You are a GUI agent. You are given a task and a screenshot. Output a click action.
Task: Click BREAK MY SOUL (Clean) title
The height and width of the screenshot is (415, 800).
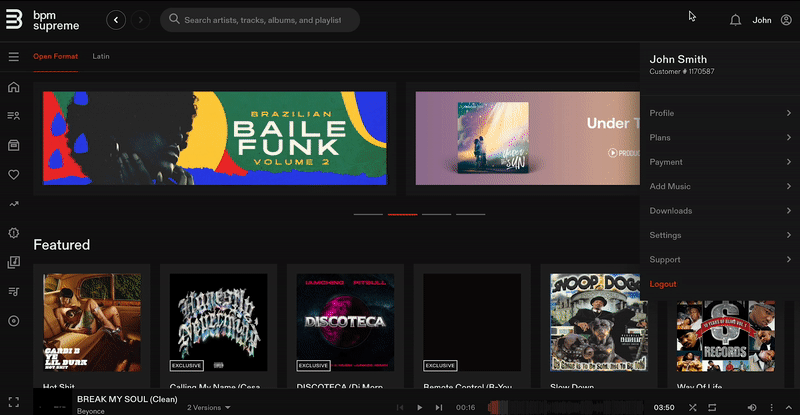click(x=127, y=399)
